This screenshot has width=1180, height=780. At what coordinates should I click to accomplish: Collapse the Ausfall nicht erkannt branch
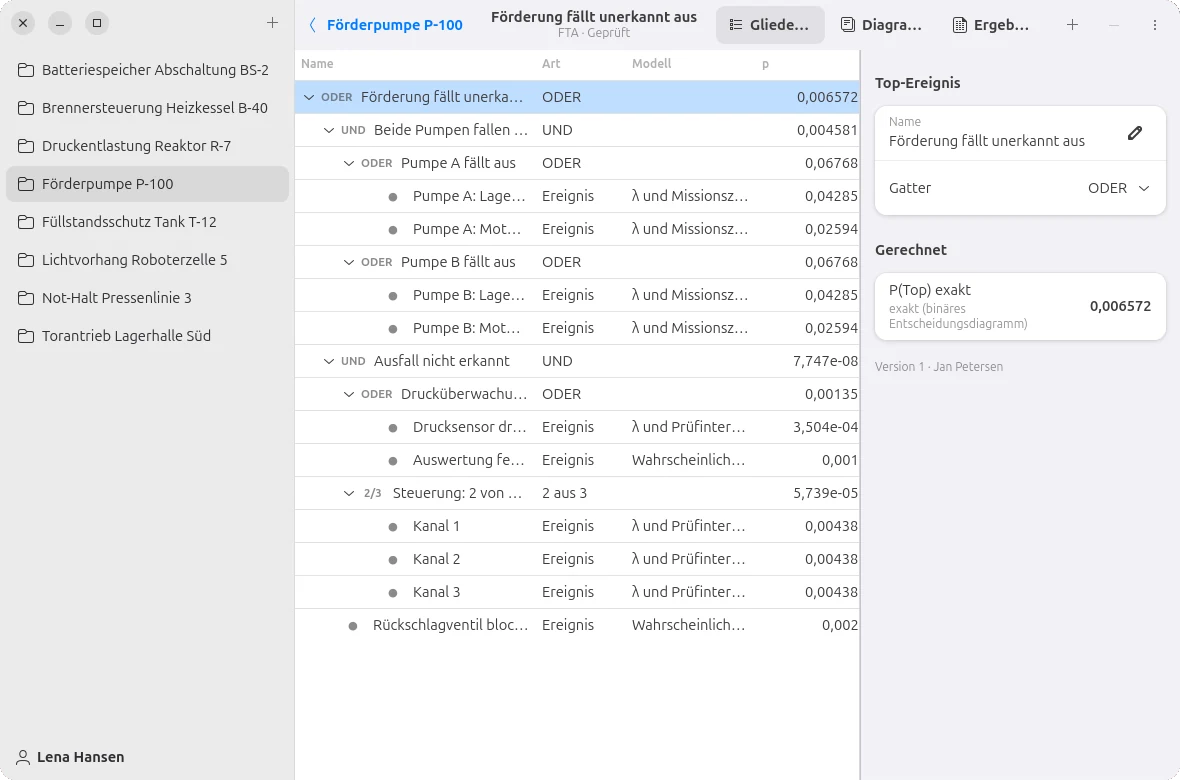click(329, 361)
